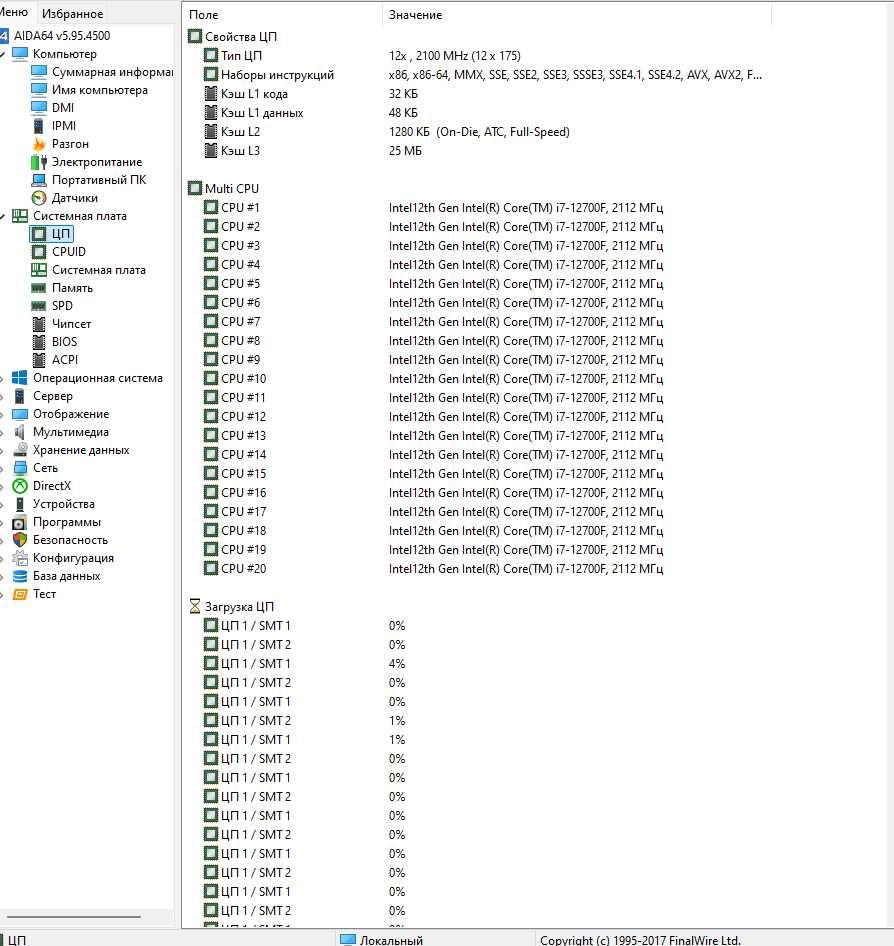Viewport: 894px width, 946px height.
Task: Click the ACPI chip icon
Action: (39, 360)
